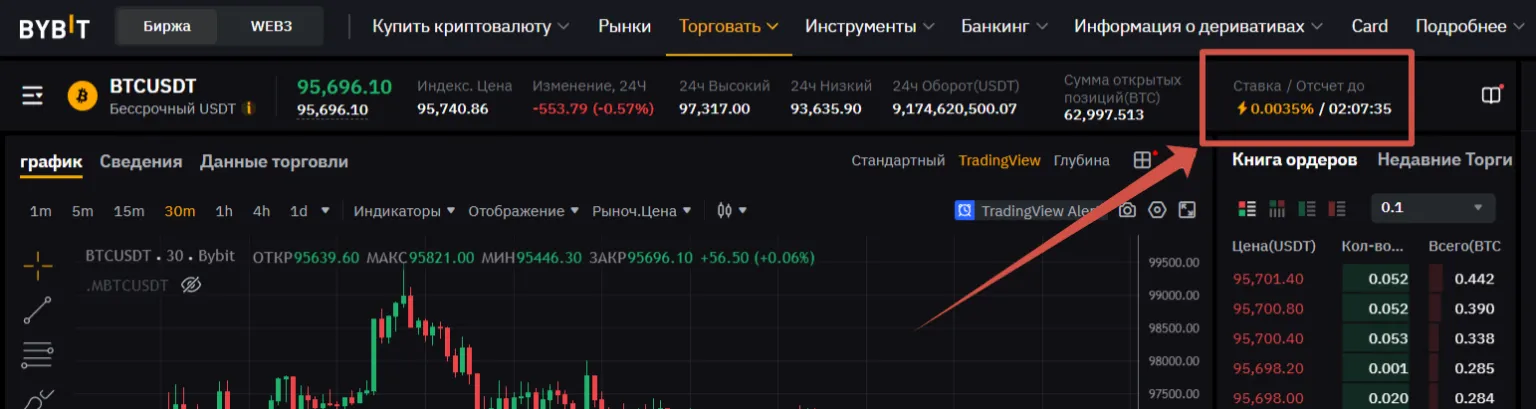Select the trend line drawing tool

coord(37,310)
